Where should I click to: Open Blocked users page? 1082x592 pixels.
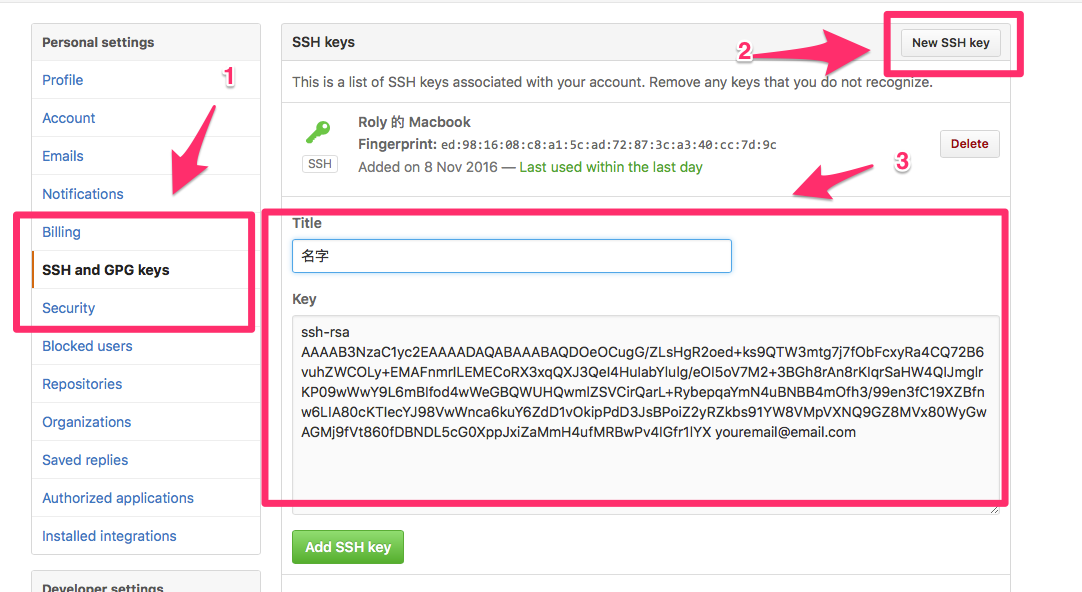pos(87,346)
